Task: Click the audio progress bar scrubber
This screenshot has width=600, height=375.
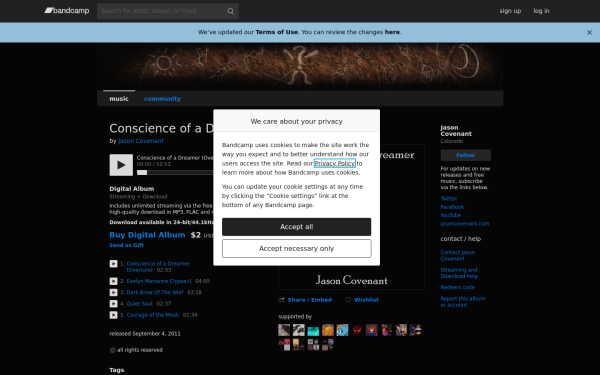Action: [142, 173]
